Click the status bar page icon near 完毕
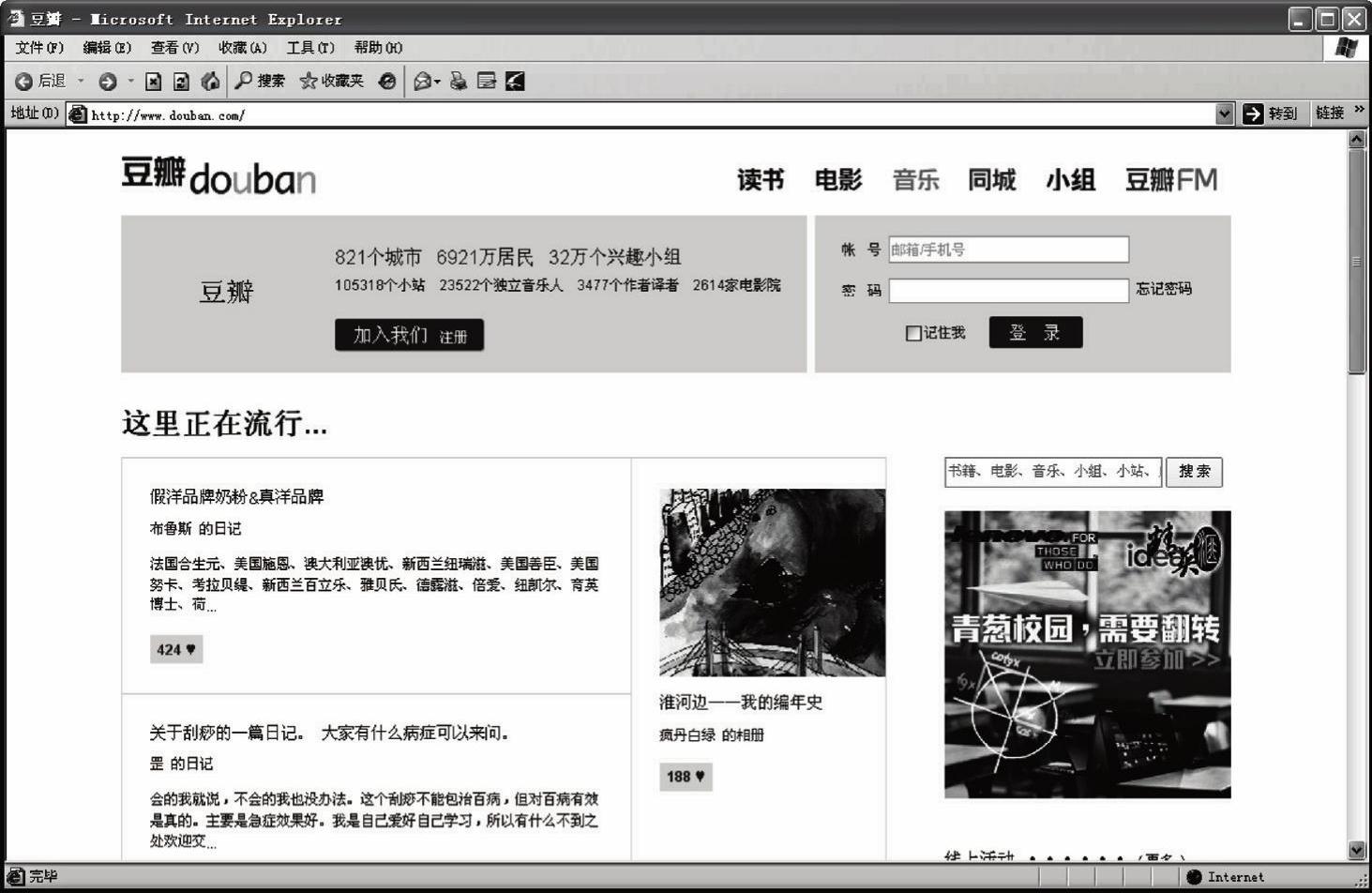The height and width of the screenshot is (893, 1372). click(x=15, y=876)
